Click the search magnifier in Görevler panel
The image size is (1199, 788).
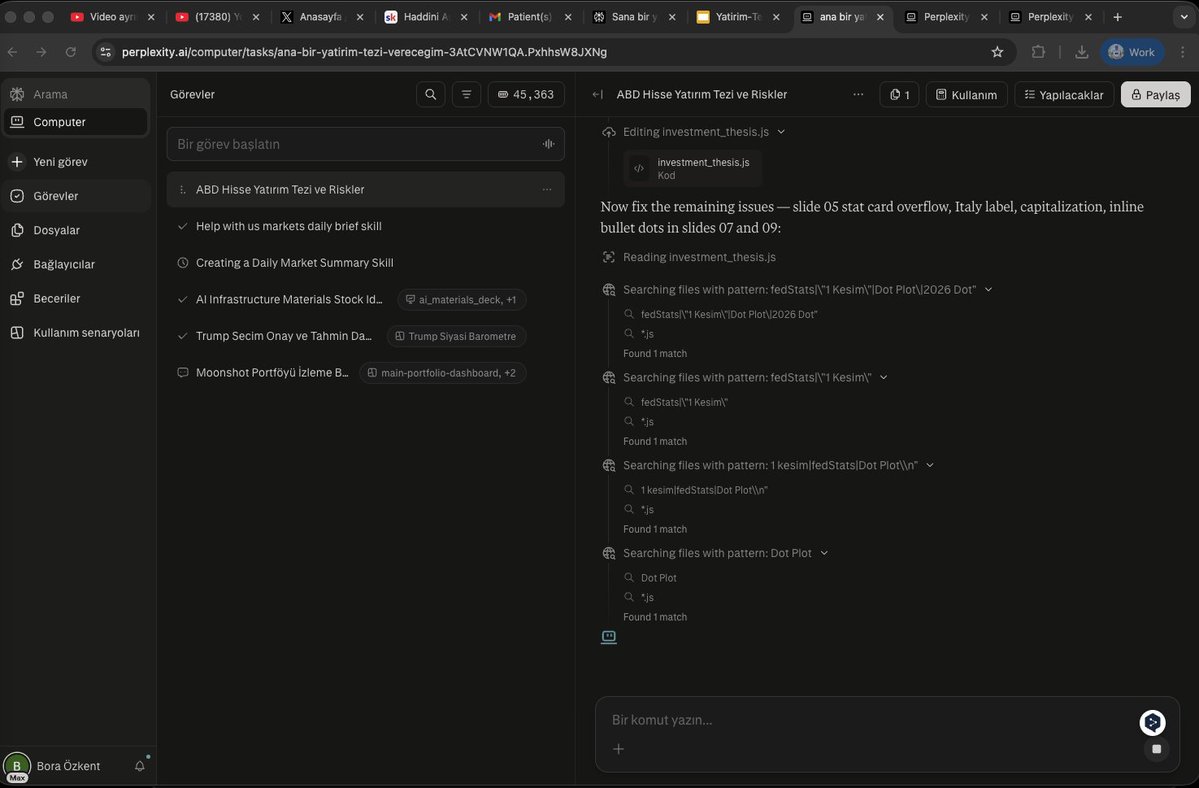(x=431, y=94)
